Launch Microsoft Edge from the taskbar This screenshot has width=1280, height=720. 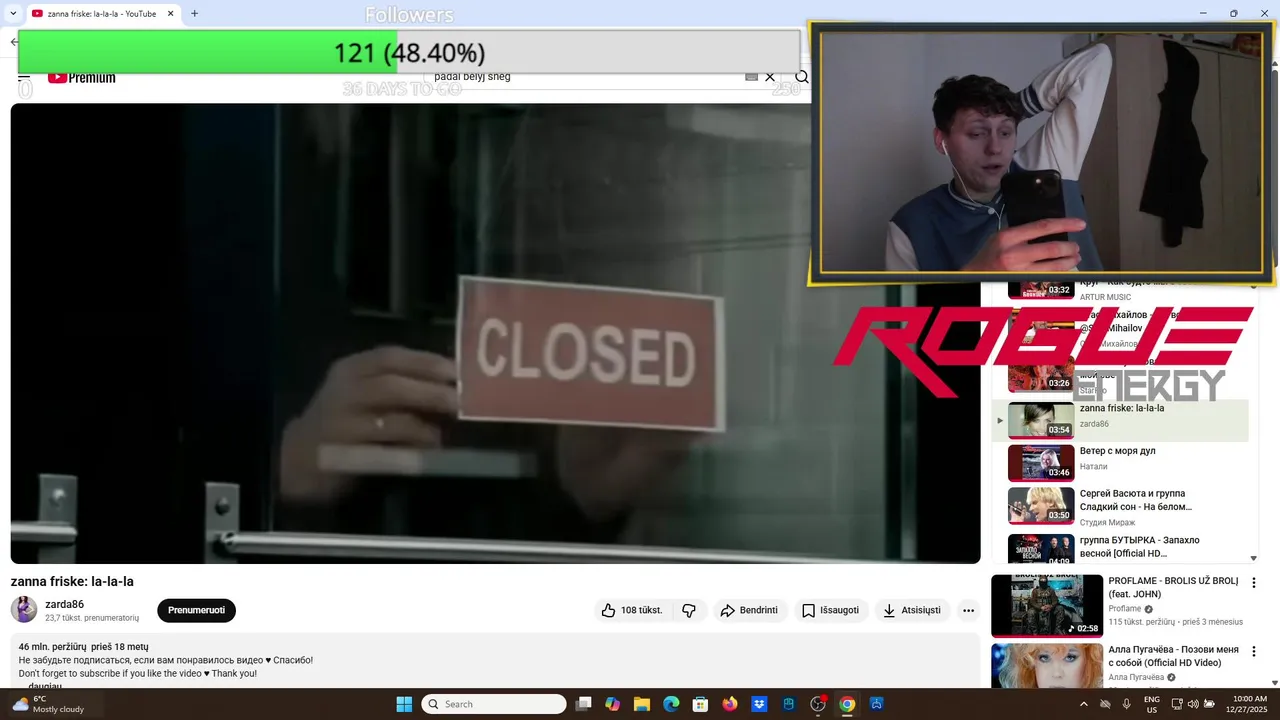click(x=671, y=704)
